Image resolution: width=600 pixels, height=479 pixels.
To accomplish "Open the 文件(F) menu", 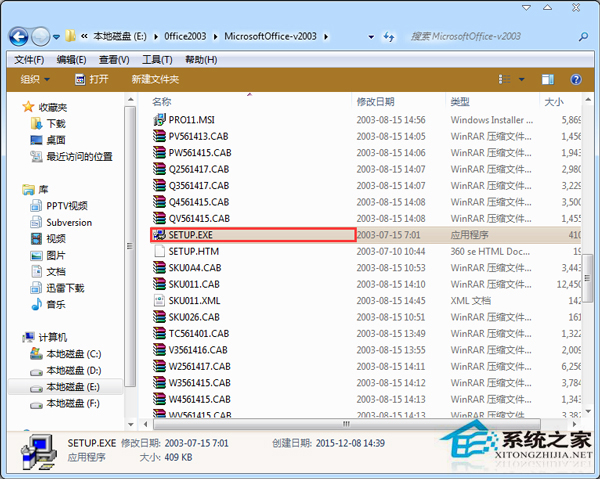I will [x=29, y=60].
